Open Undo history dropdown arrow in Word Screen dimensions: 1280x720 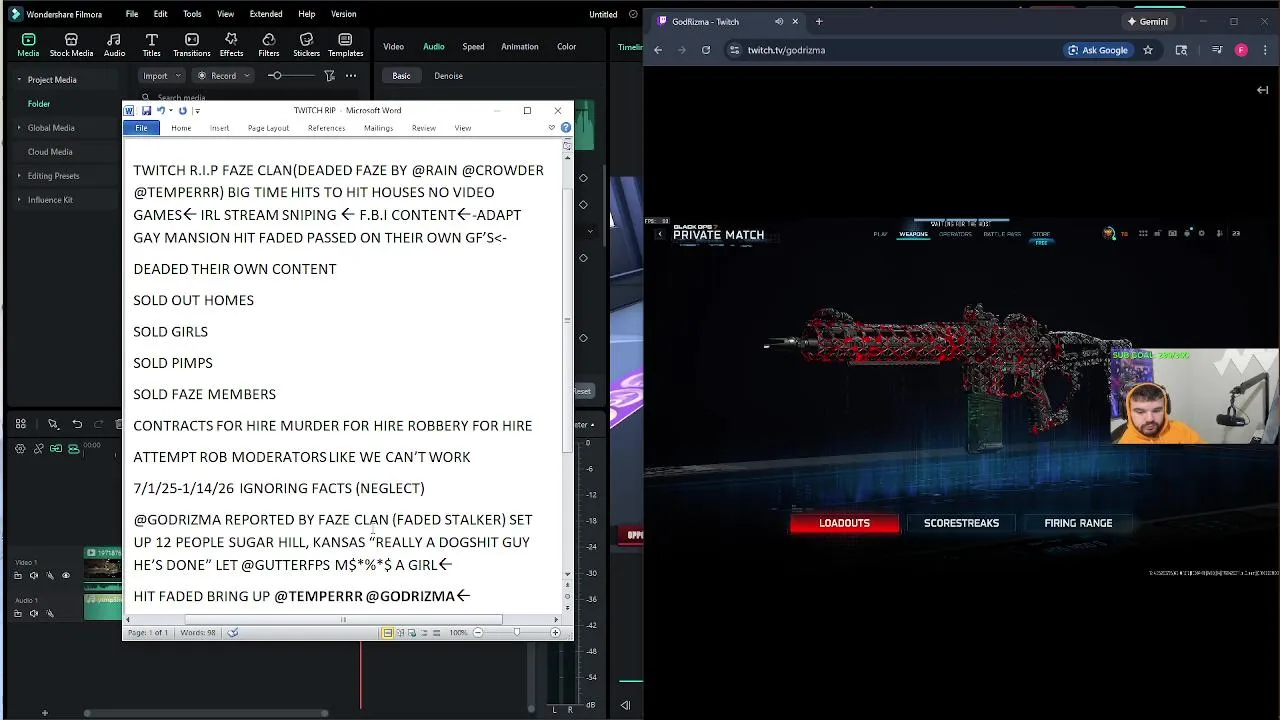pyautogui.click(x=170, y=110)
